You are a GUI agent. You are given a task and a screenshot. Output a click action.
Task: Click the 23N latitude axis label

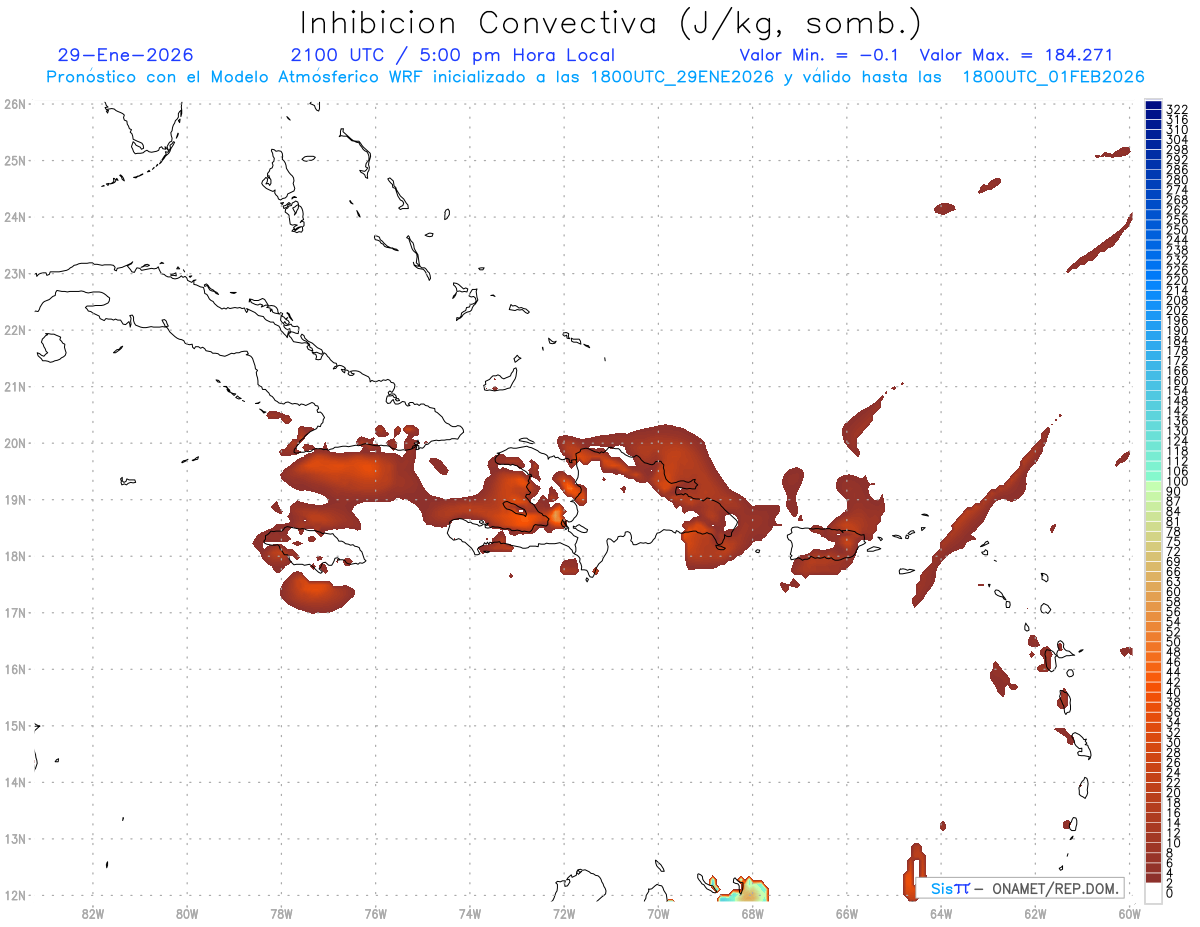[14, 273]
